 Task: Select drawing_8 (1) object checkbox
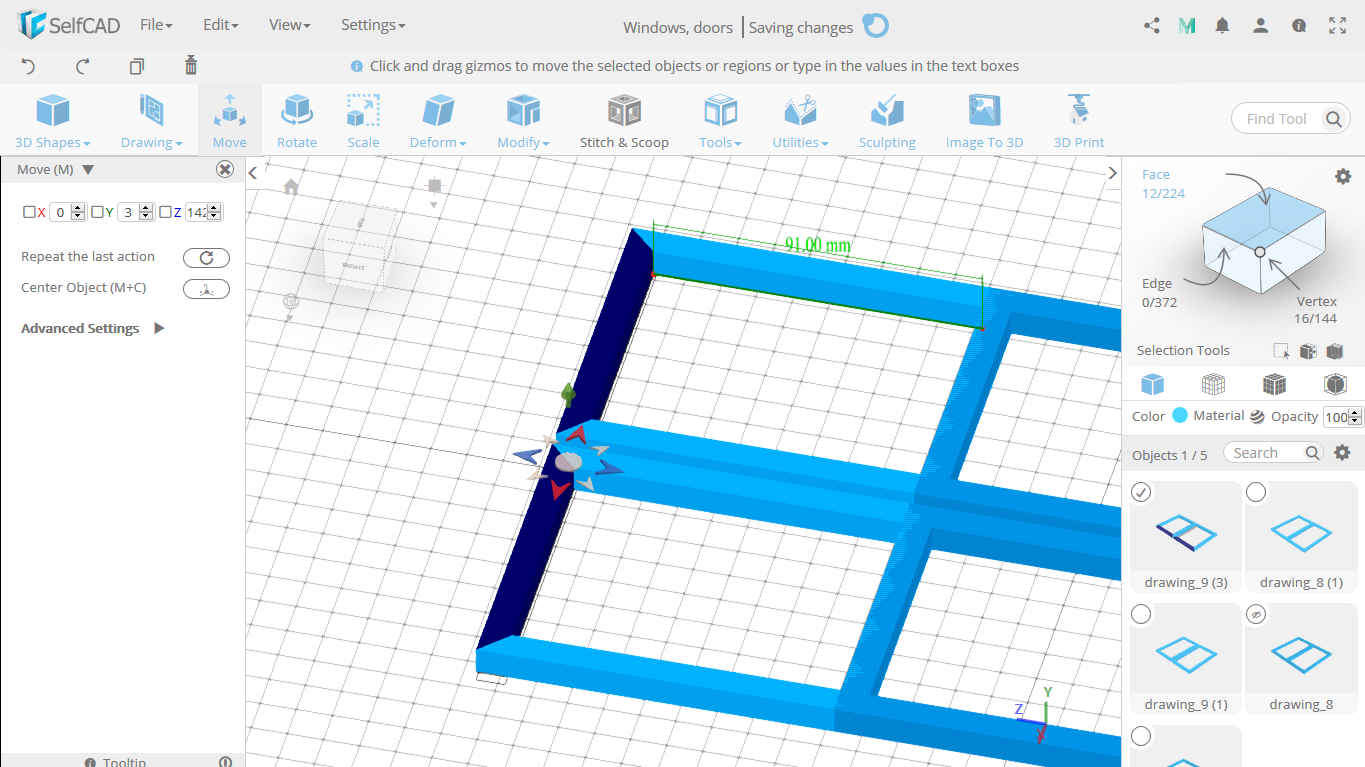tap(1256, 492)
